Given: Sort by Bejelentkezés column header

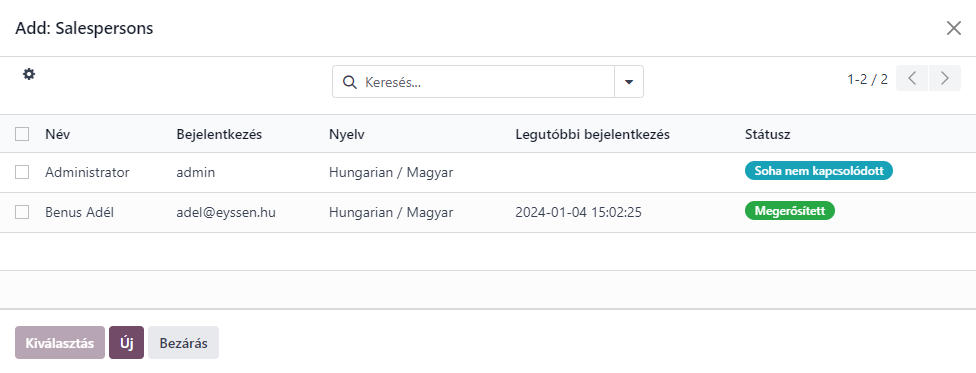Looking at the screenshot, I should click(219, 135).
